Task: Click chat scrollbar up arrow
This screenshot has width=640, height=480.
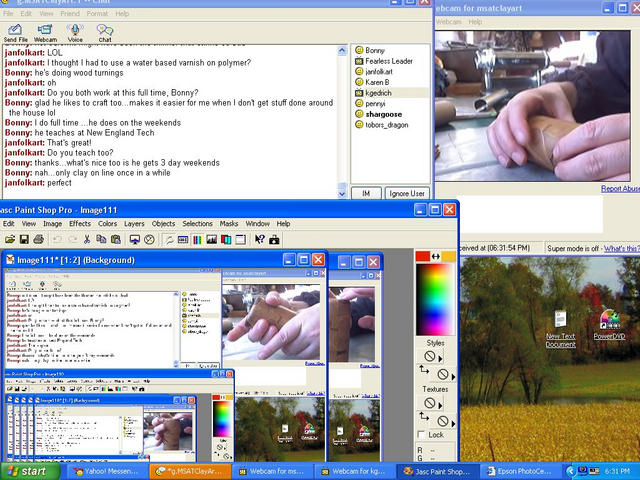Action: (342, 50)
